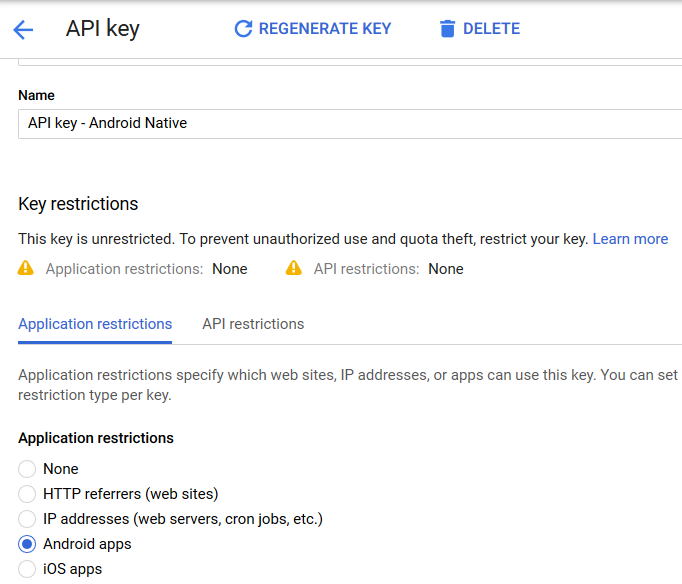Click the 'API key' page title

(x=103, y=29)
